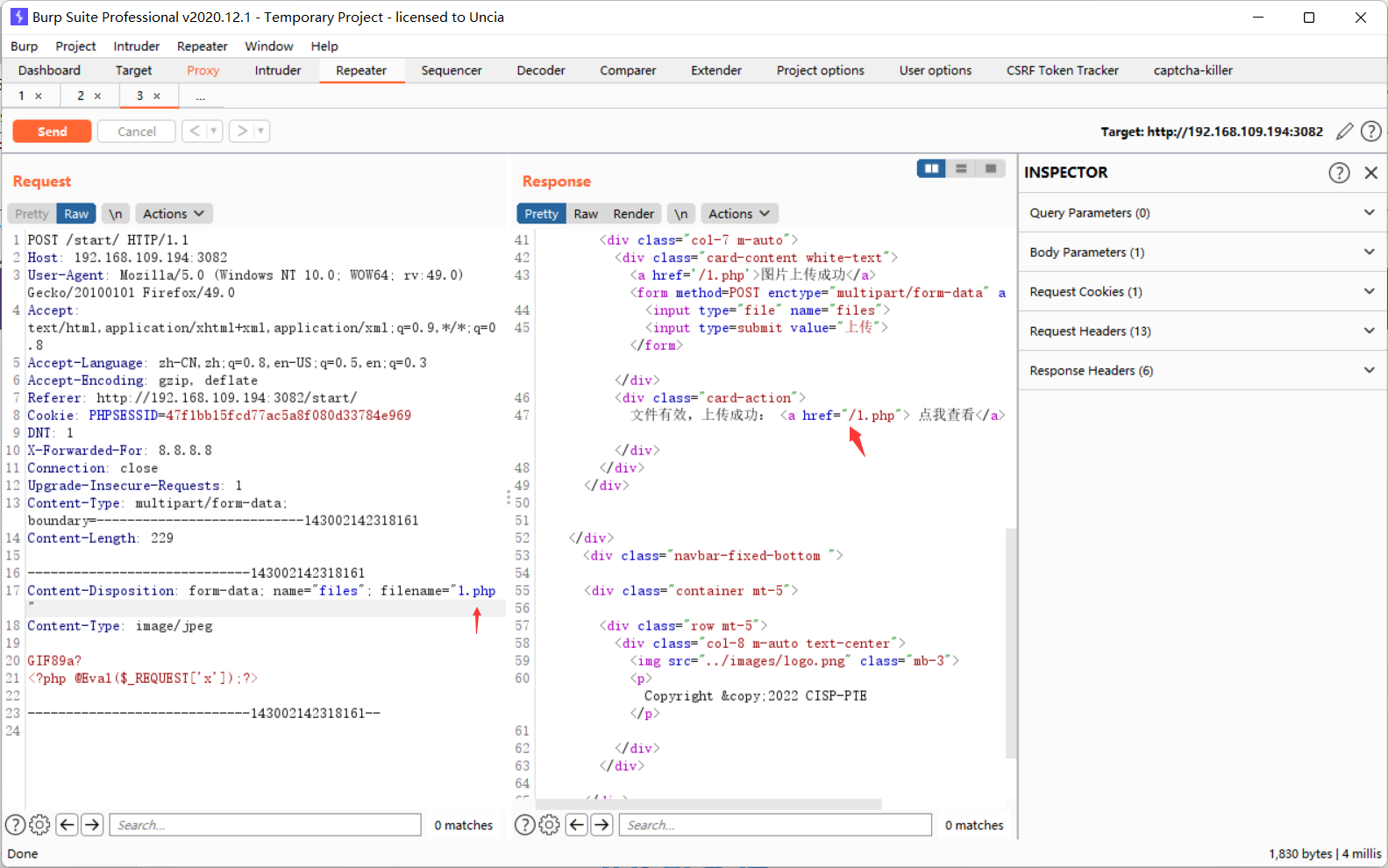Screen dimensions: 1388x868
Task: Open the Extender tab
Action: point(716,71)
